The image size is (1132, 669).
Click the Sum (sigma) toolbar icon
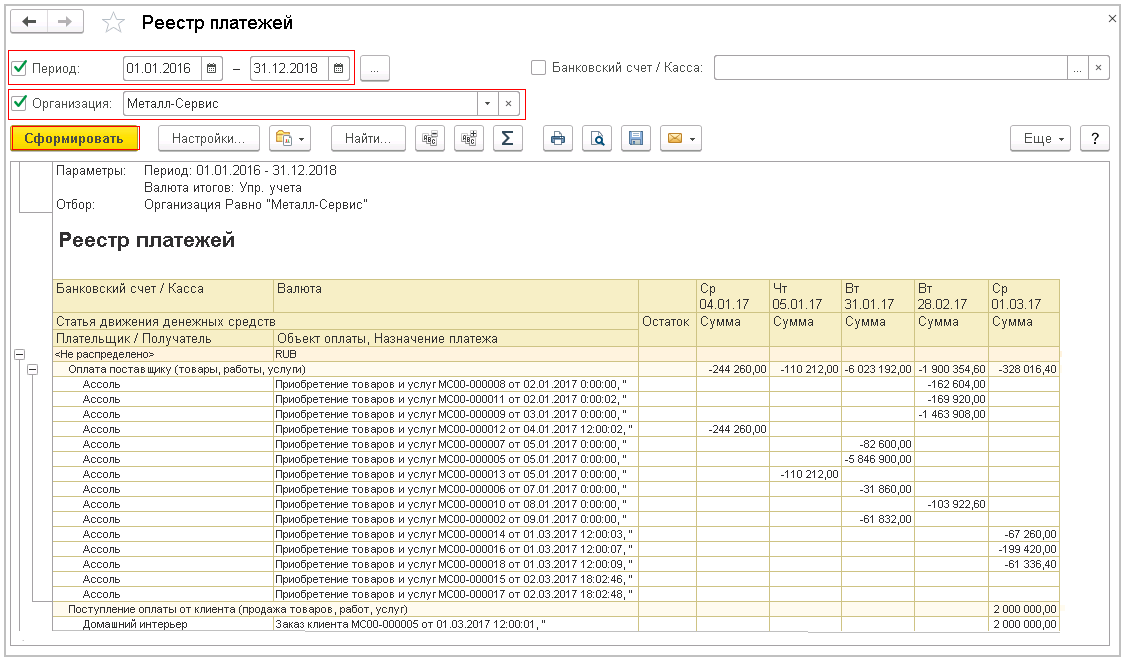(507, 138)
